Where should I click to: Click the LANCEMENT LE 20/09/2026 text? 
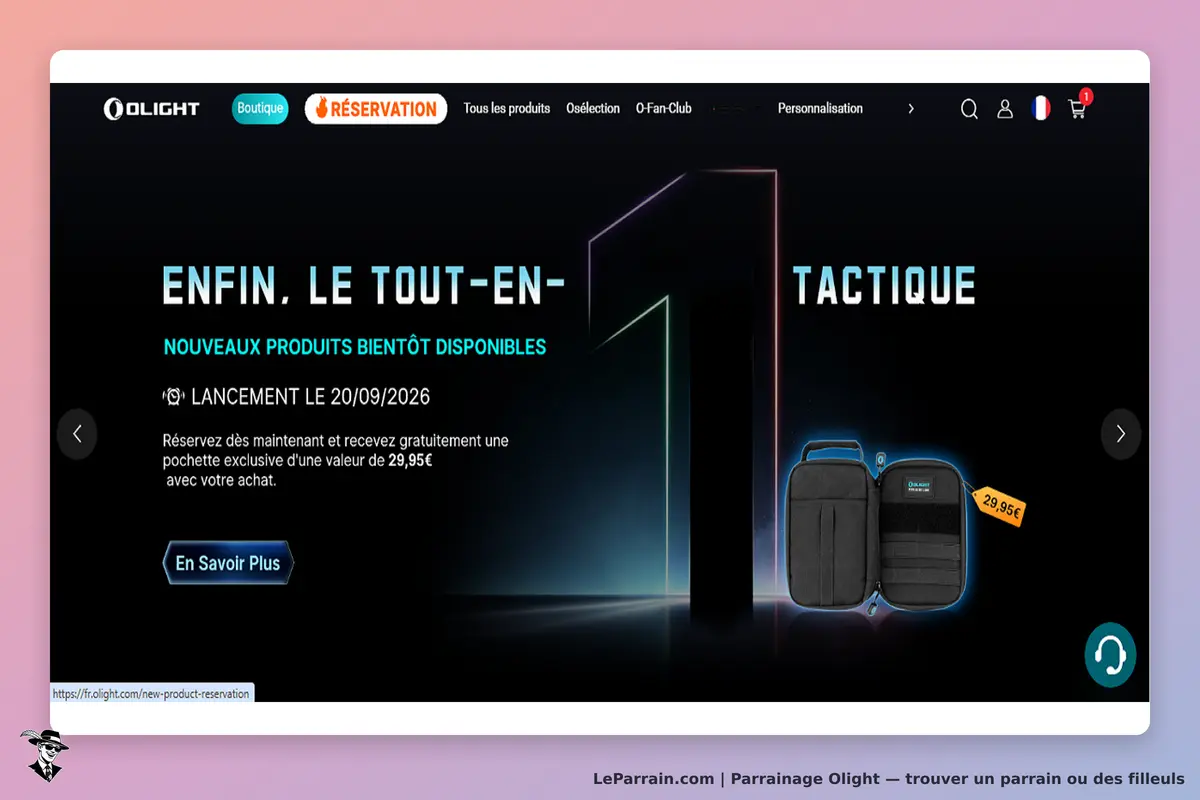click(x=310, y=397)
